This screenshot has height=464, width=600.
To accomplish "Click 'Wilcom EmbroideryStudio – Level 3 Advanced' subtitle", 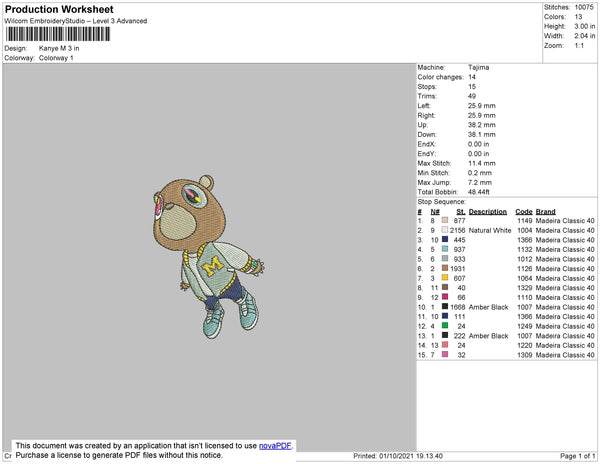I will 75,21.
